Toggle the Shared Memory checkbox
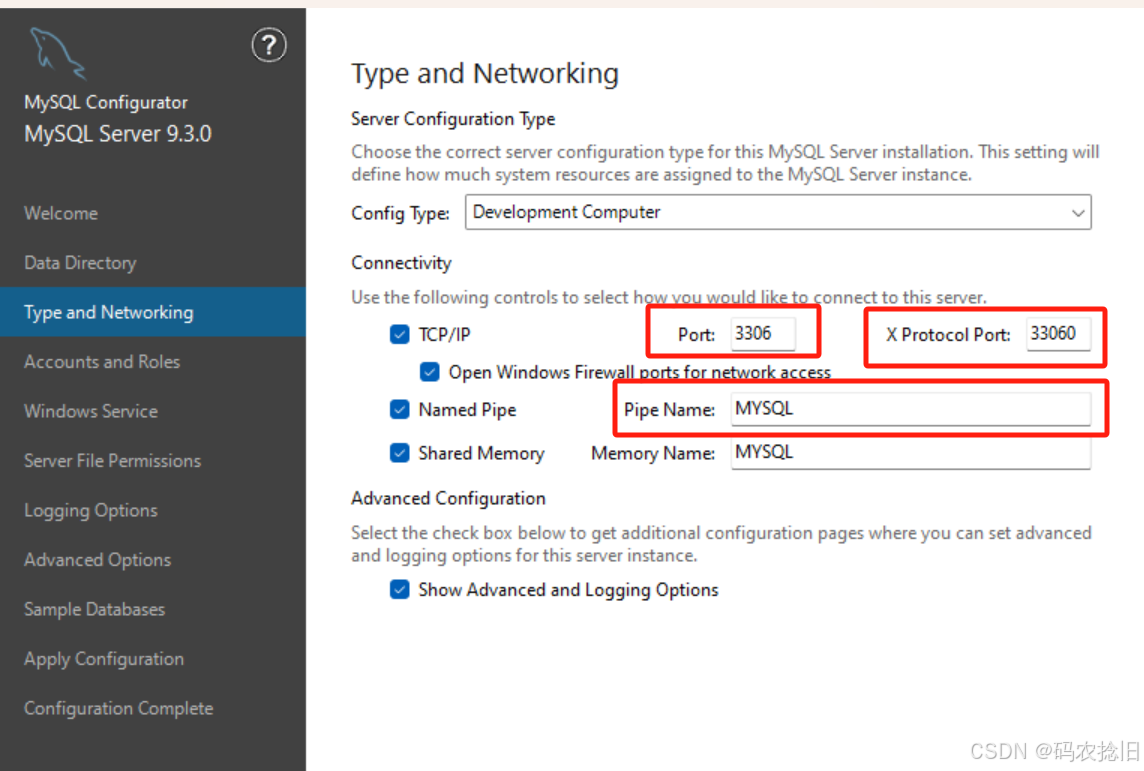1144x771 pixels. (x=399, y=453)
